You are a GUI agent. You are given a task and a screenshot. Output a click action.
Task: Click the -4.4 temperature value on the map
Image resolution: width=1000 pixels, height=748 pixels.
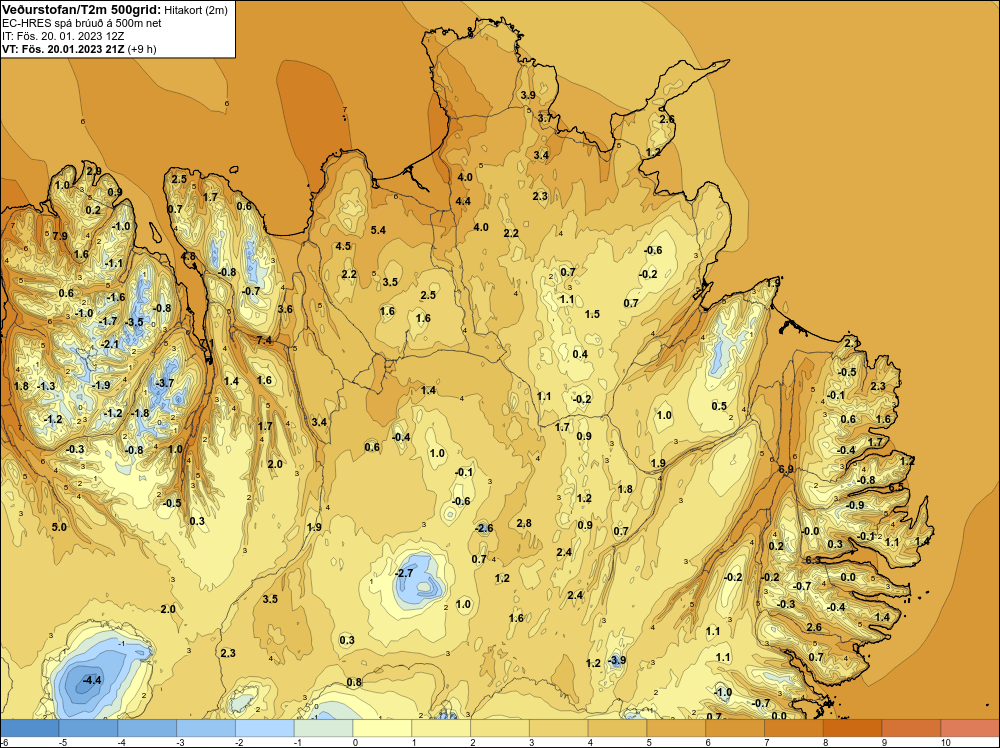tap(92, 680)
